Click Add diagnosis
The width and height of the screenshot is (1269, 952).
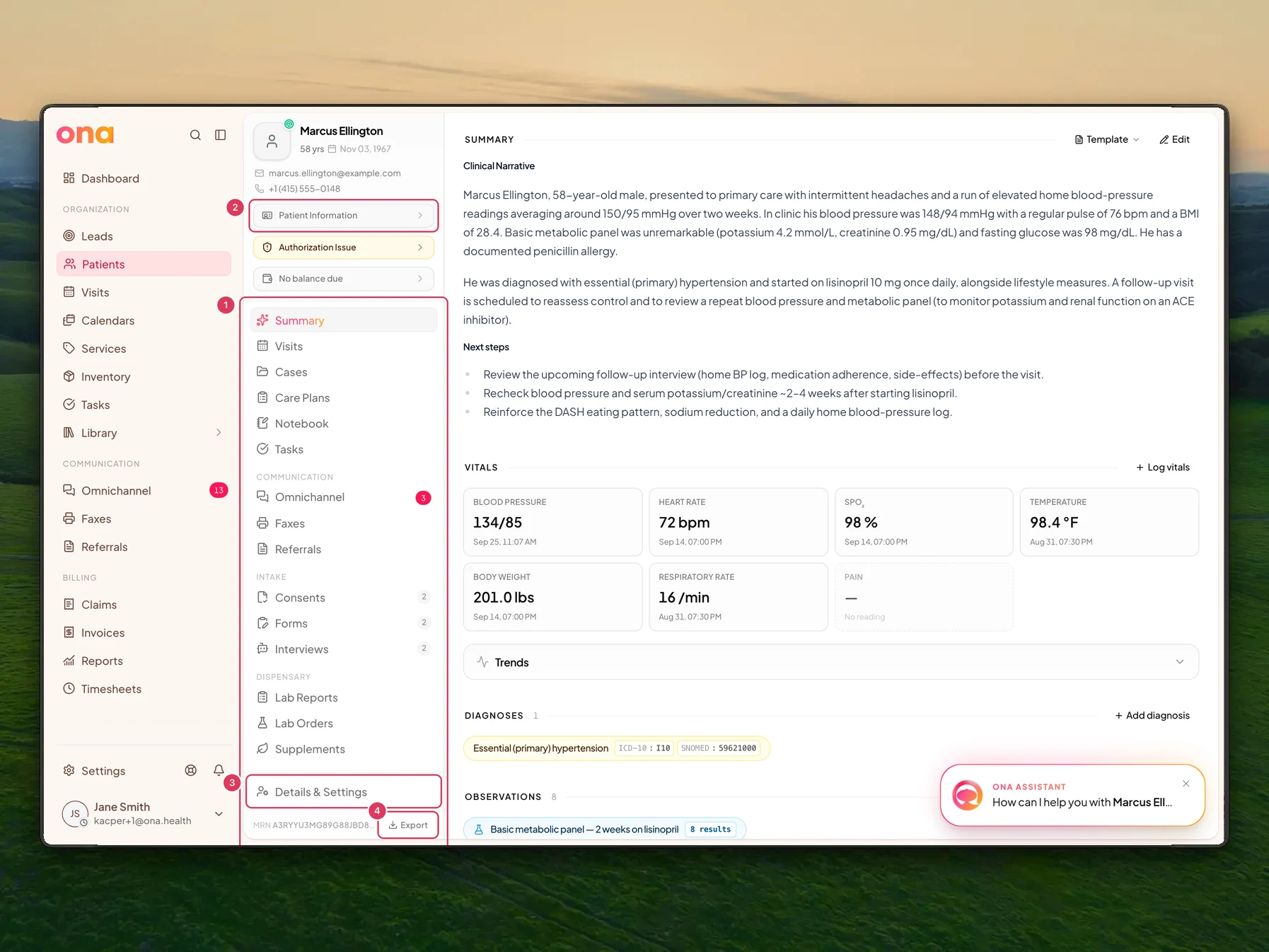(1152, 715)
